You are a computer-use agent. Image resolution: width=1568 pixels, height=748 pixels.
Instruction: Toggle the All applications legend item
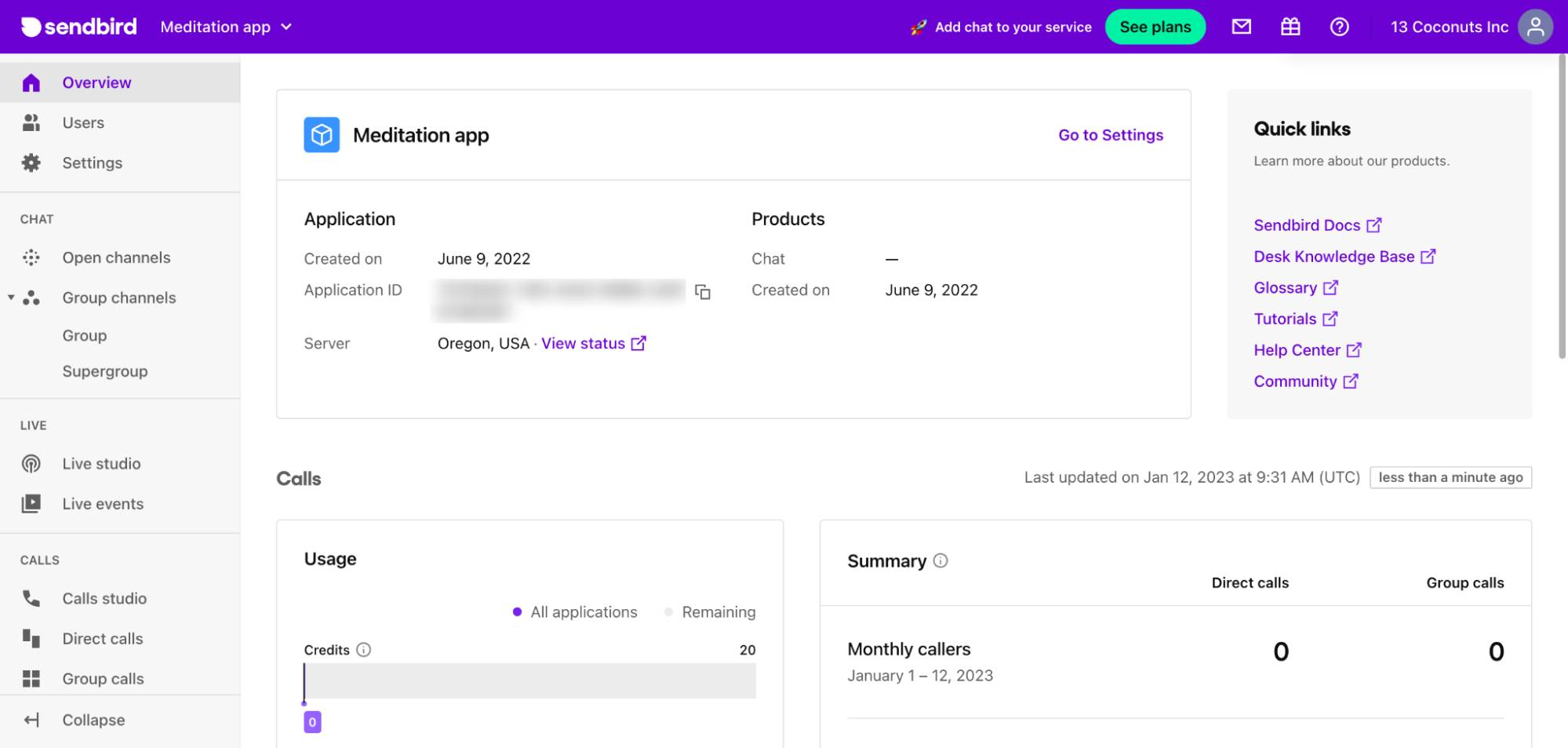coord(575,612)
